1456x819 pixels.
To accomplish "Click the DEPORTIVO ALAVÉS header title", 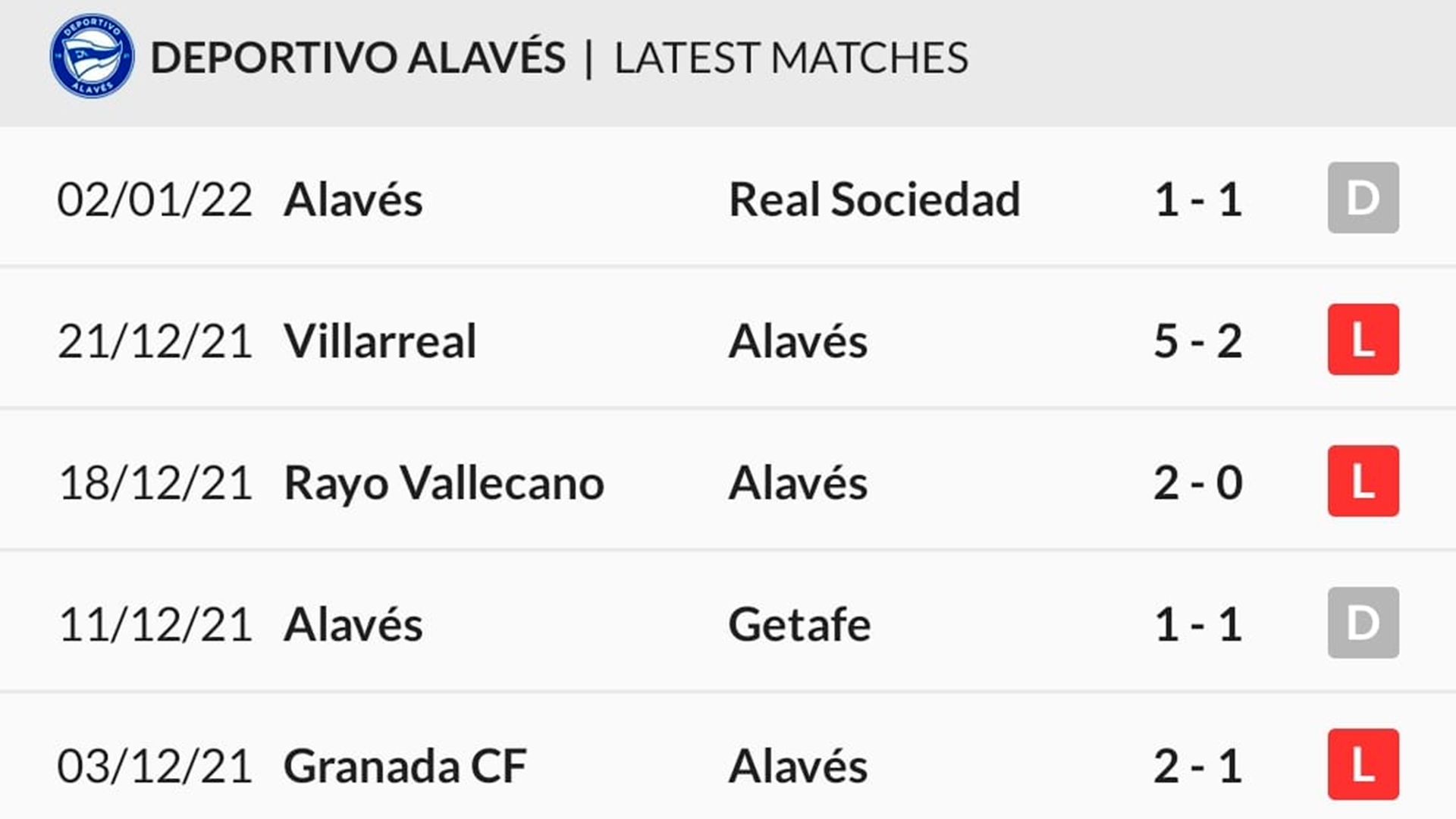I will pos(358,56).
